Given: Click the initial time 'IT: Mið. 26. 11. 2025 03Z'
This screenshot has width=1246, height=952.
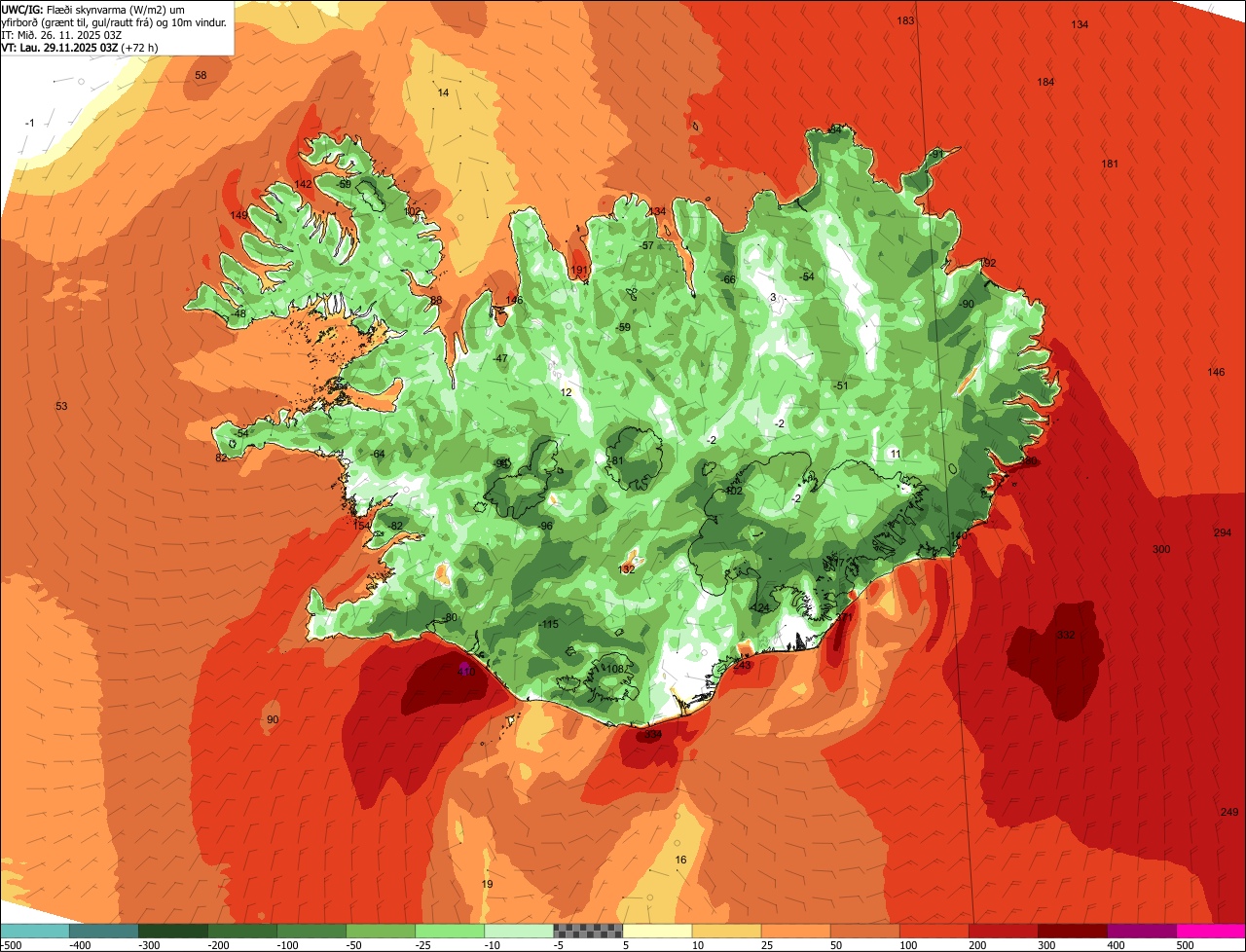Looking at the screenshot, I should pos(60,34).
